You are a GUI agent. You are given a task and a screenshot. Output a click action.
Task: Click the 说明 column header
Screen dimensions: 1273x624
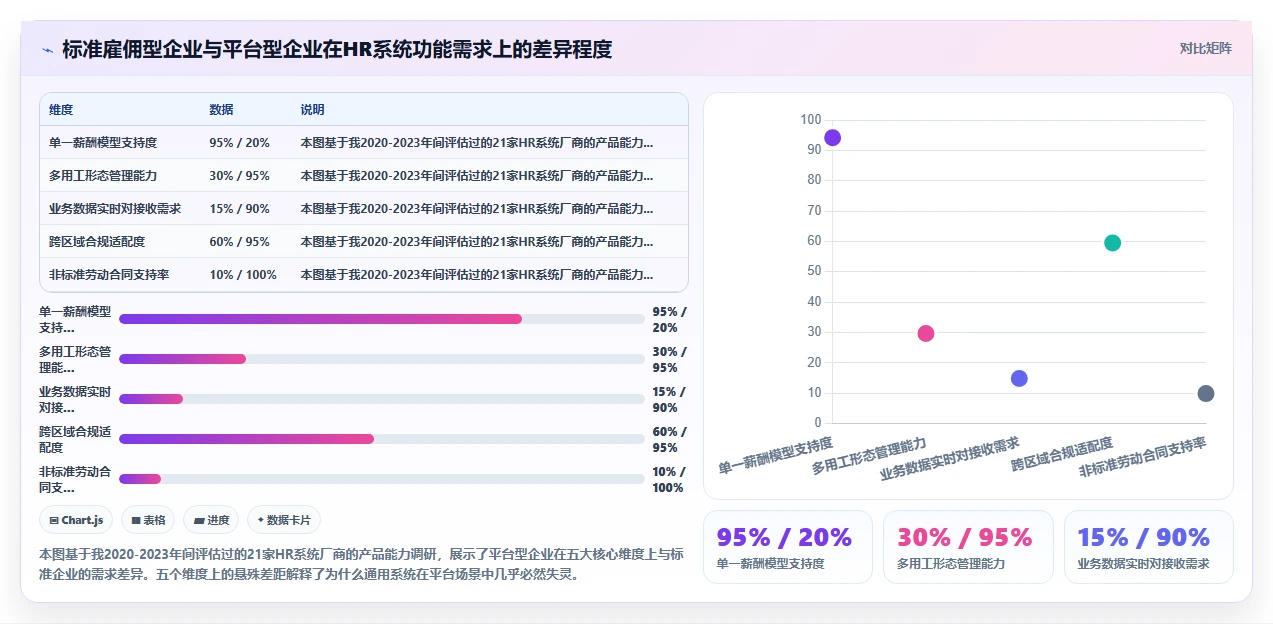pyautogui.click(x=312, y=110)
